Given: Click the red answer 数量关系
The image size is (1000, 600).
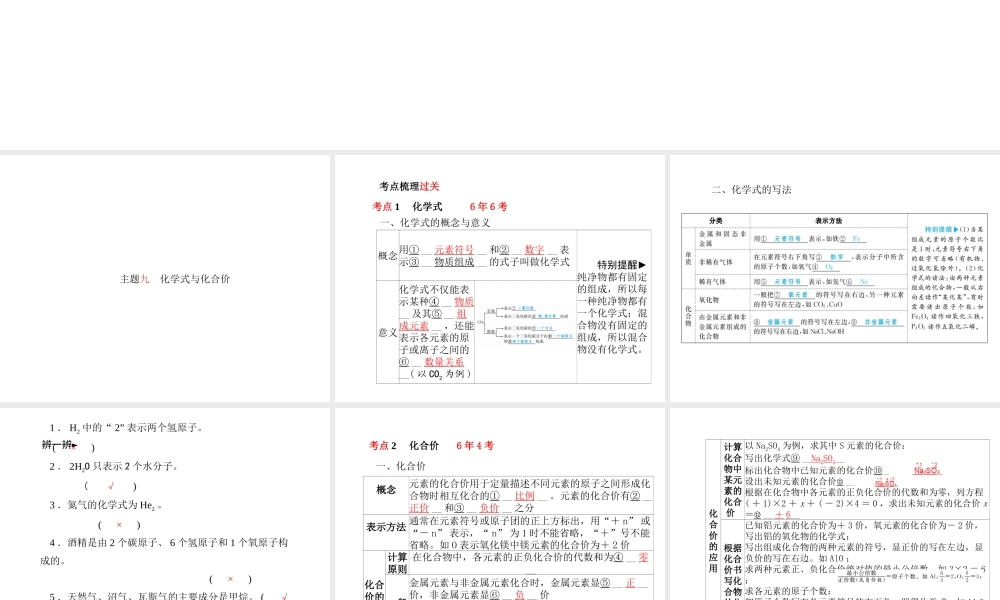Looking at the screenshot, I should coord(444,362).
